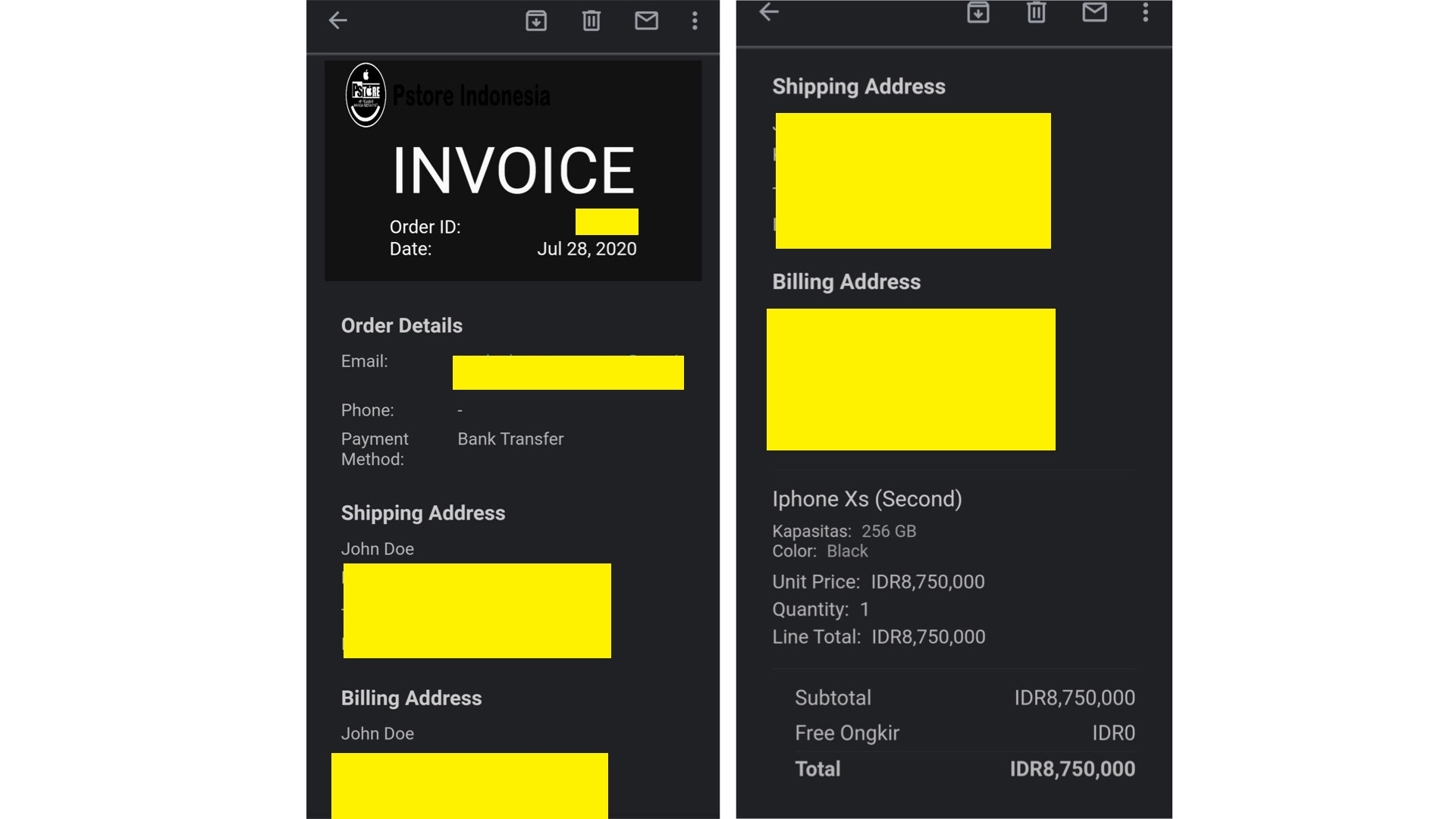Click Shipping Address heading in right screenshot
1456x819 pixels.
click(859, 86)
